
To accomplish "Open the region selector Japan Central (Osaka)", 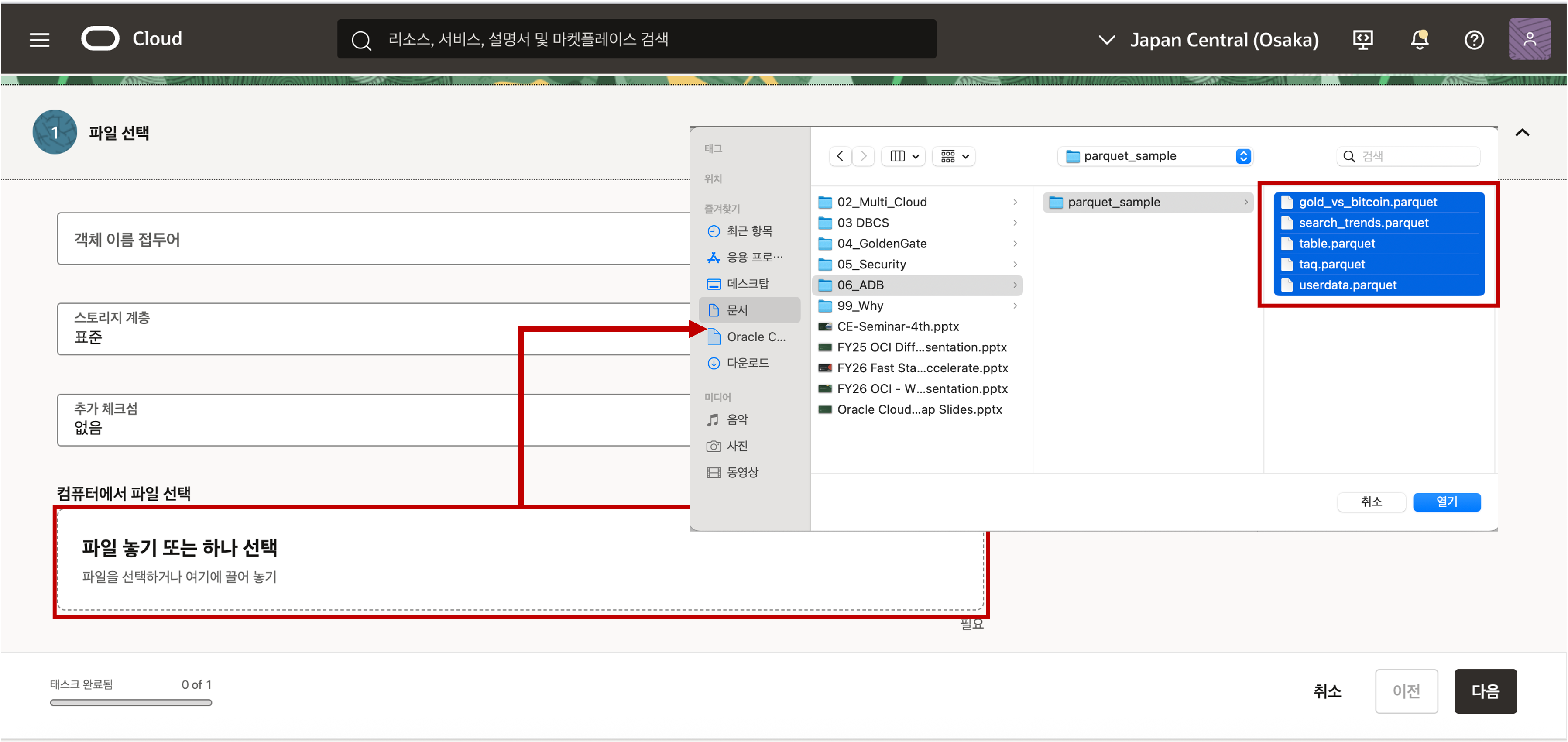I will pos(1208,40).
